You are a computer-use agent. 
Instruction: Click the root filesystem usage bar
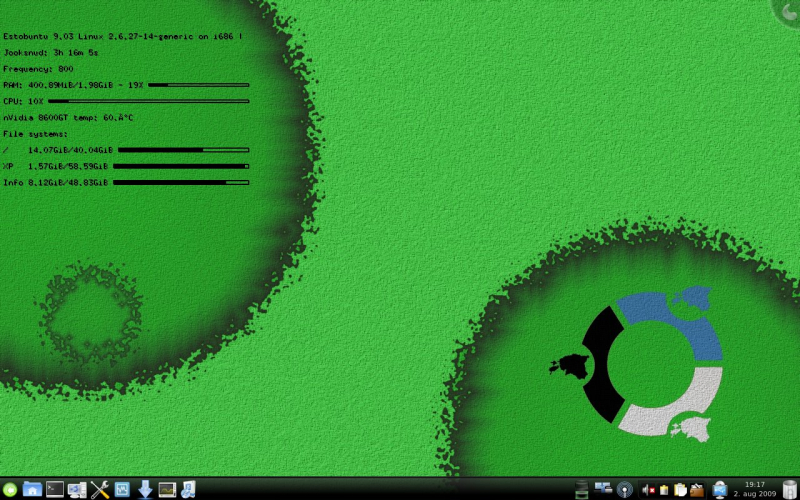(184, 150)
